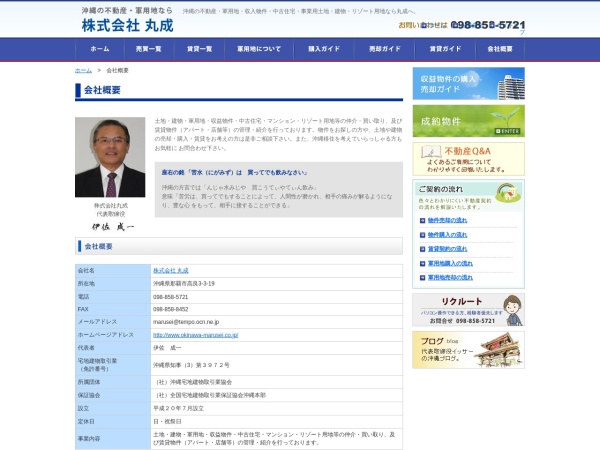
Task: Follow the 軍用地購入の流れ link
Action: pos(450,264)
